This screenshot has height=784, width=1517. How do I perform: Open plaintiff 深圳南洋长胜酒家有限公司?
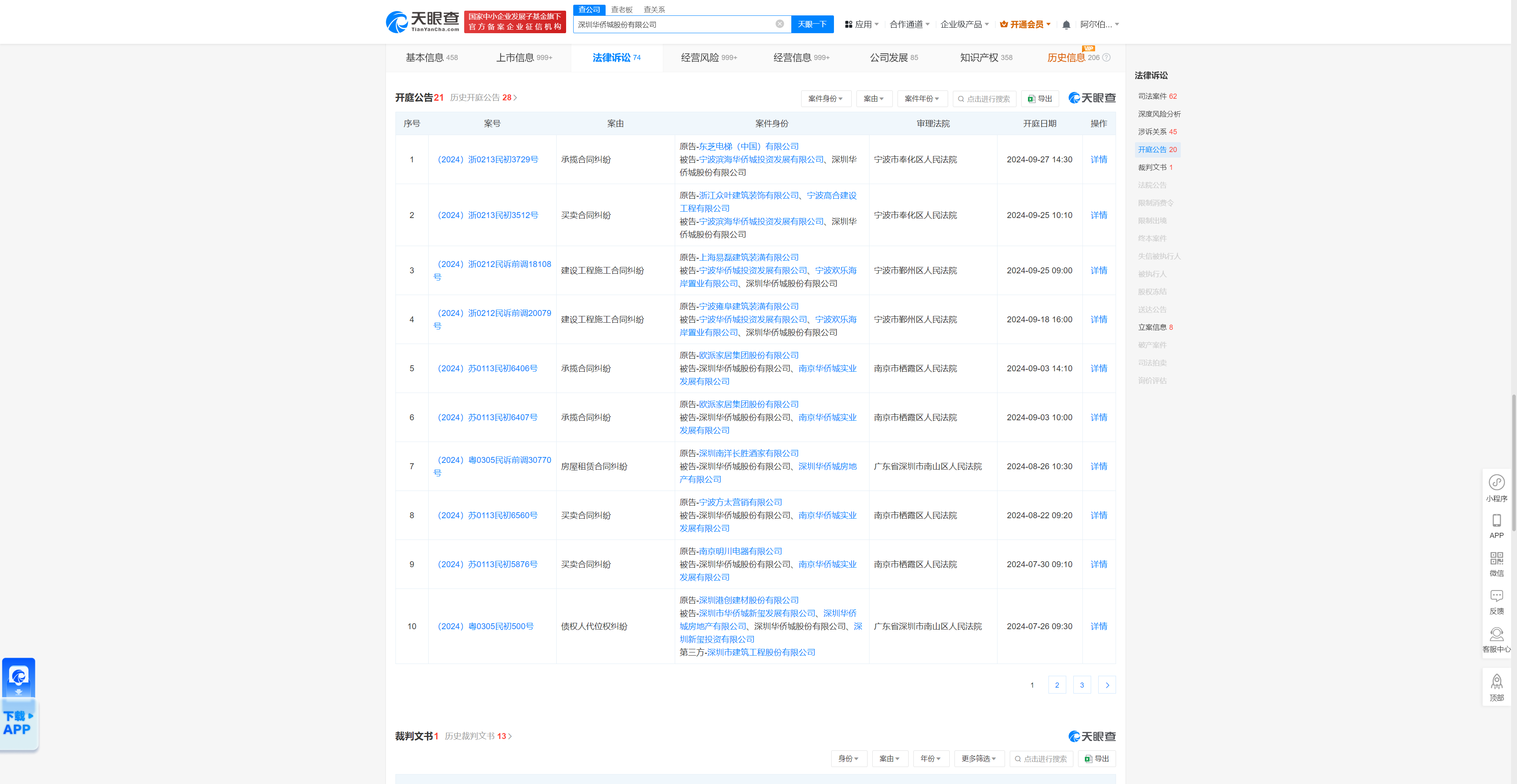[749, 453]
